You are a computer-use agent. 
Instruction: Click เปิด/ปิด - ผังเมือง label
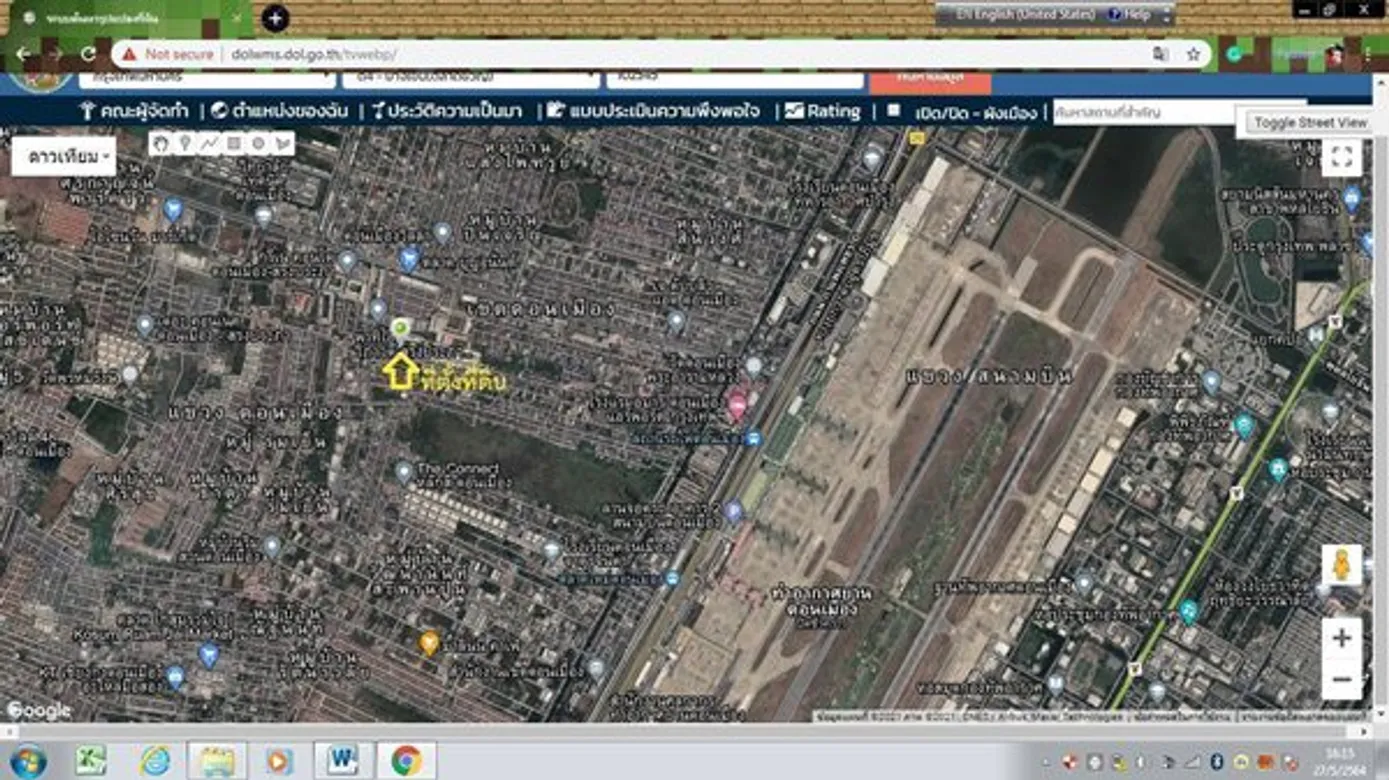[x=976, y=112]
